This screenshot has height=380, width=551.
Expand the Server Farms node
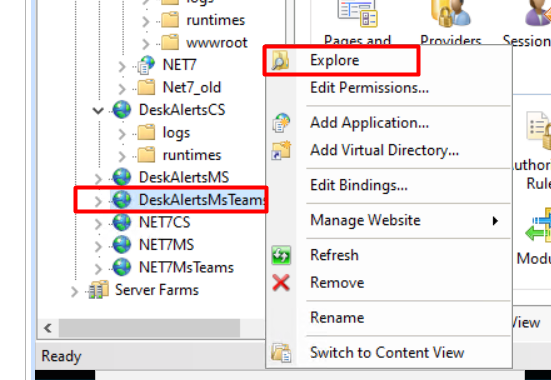click(74, 291)
